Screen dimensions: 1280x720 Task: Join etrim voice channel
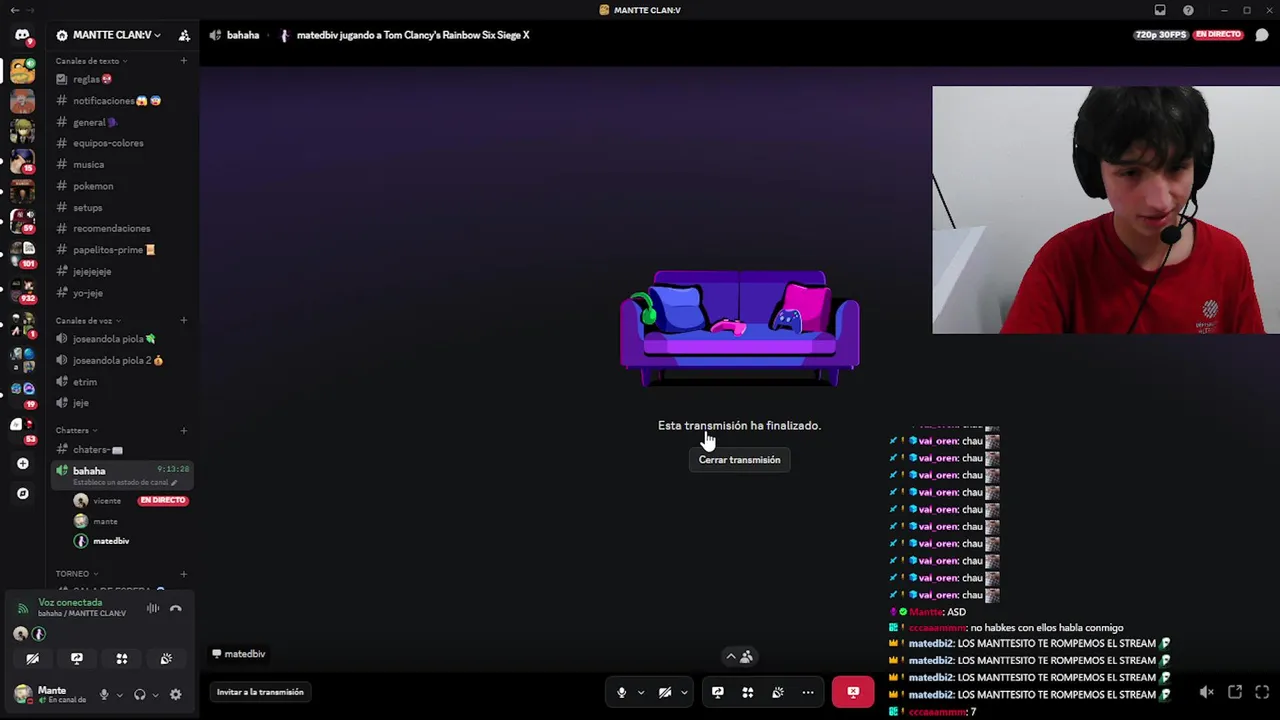pyautogui.click(x=122, y=382)
